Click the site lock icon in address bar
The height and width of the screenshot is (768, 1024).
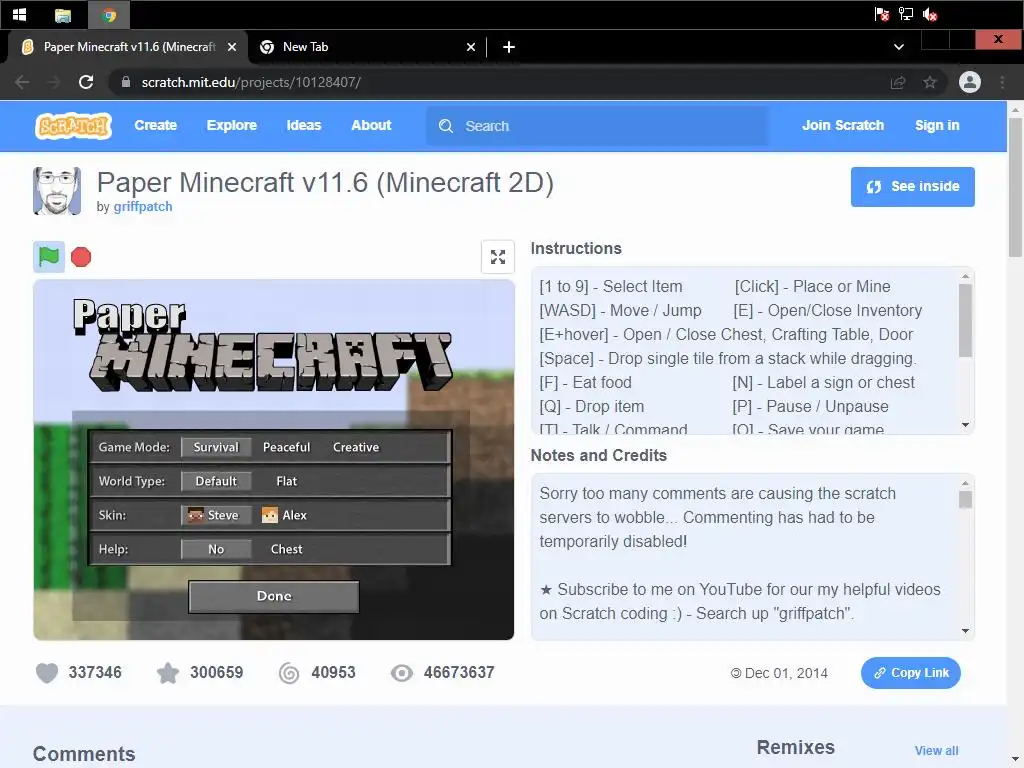[126, 82]
